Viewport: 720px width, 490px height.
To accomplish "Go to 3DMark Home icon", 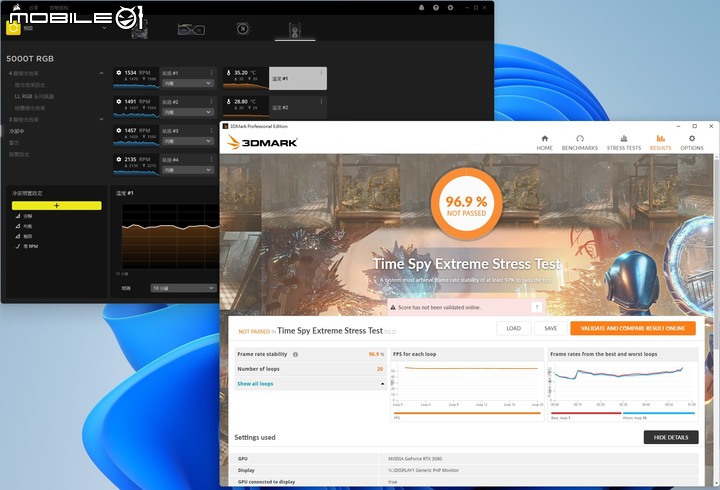I will tap(545, 138).
